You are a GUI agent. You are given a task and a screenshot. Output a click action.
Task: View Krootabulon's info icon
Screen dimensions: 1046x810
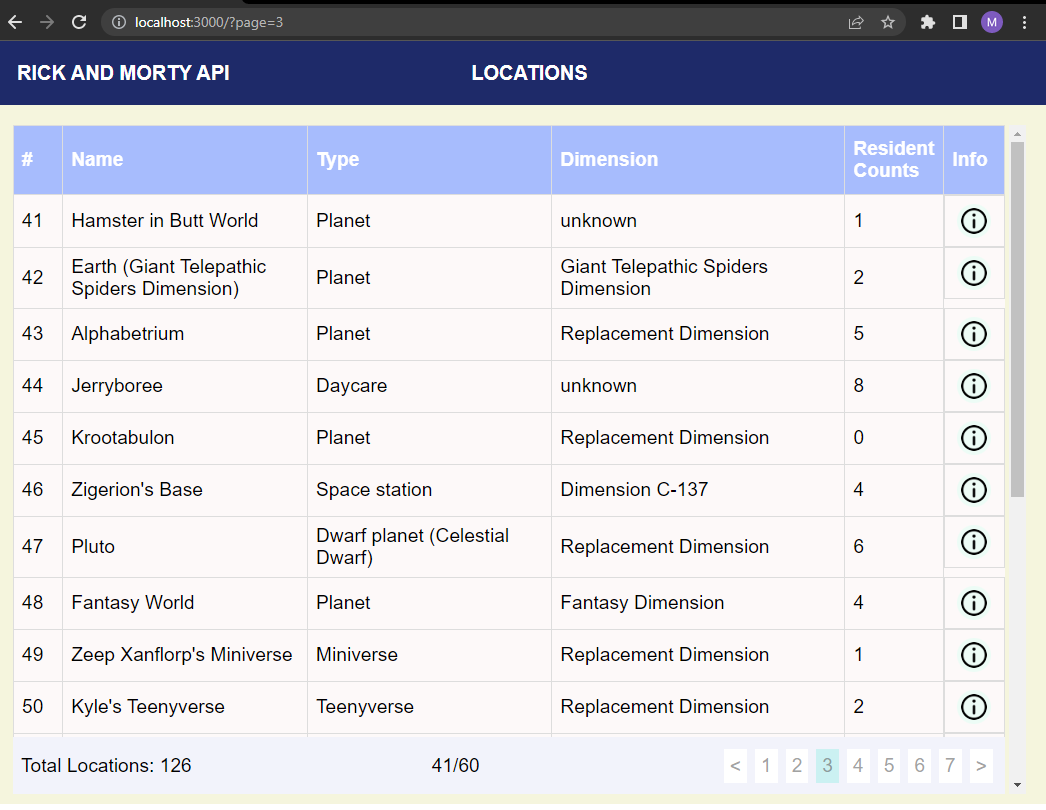973,438
